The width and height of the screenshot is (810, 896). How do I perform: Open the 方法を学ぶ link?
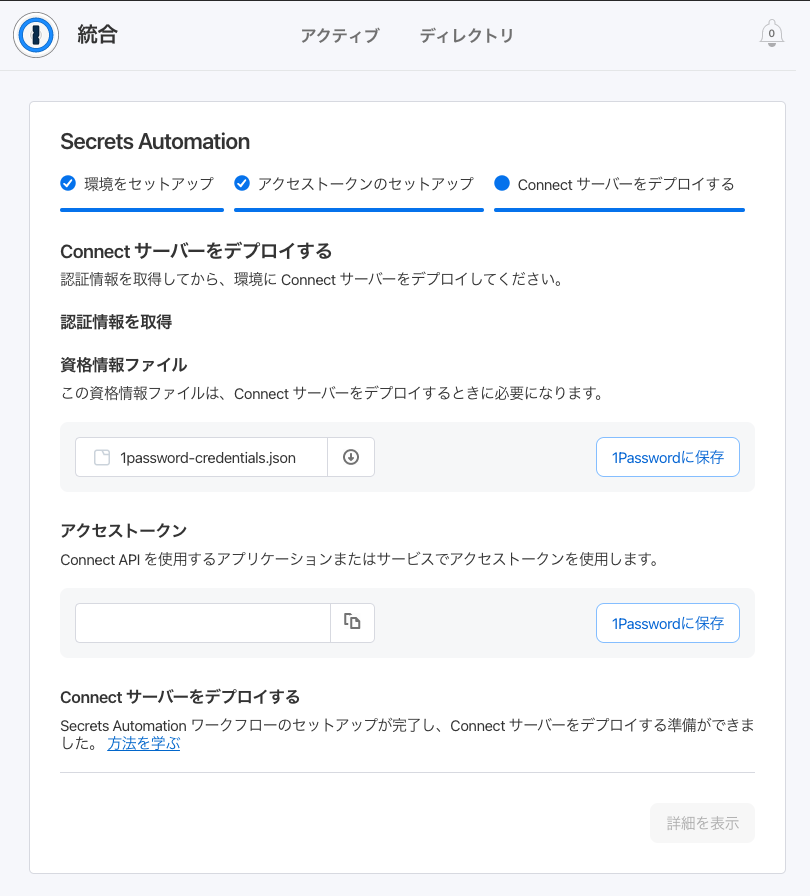[x=143, y=743]
